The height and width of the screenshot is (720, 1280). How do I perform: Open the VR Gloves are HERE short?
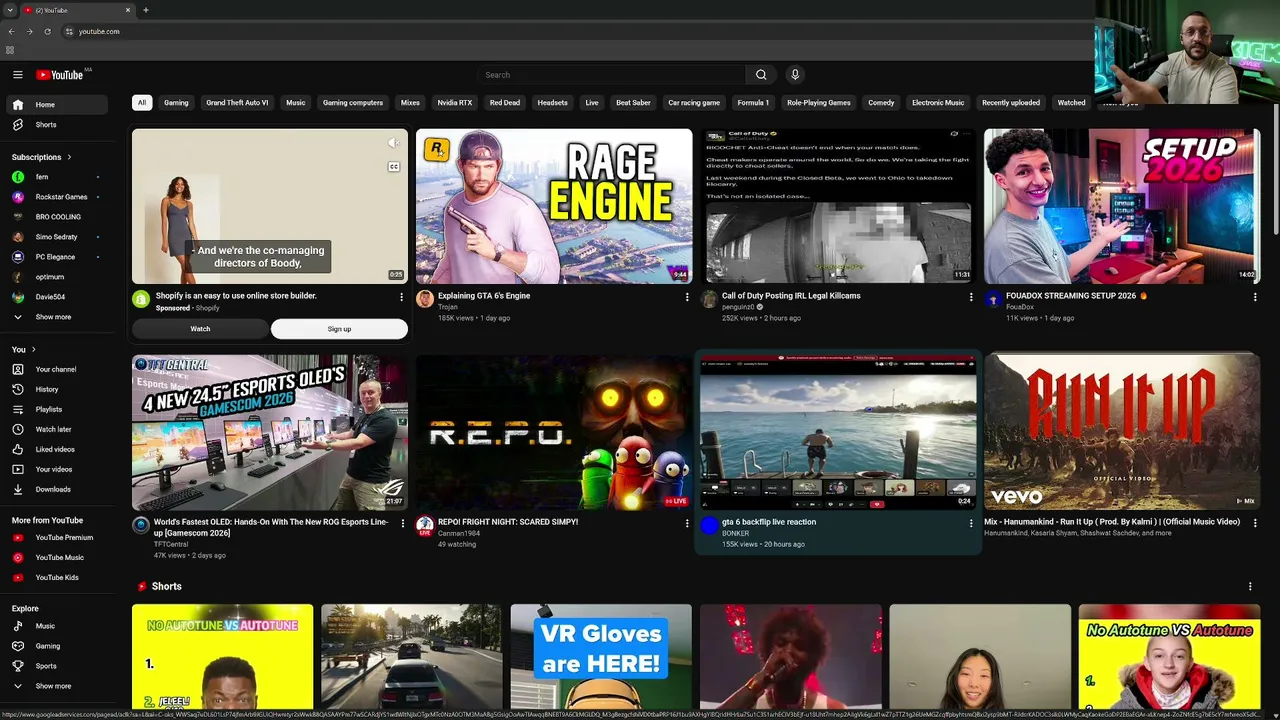point(601,657)
